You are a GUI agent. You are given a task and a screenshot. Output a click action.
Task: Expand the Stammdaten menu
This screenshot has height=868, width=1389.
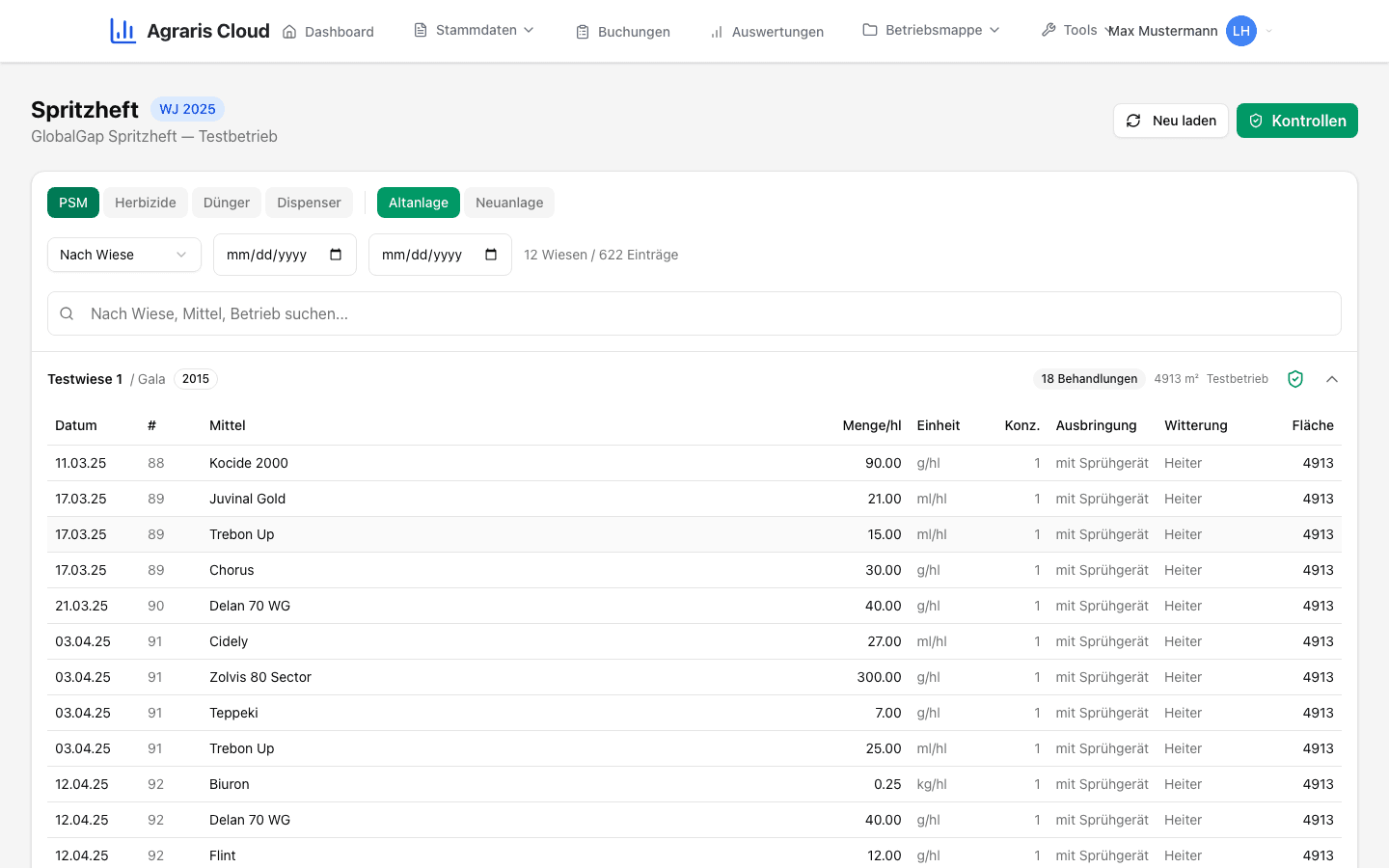coord(474,30)
